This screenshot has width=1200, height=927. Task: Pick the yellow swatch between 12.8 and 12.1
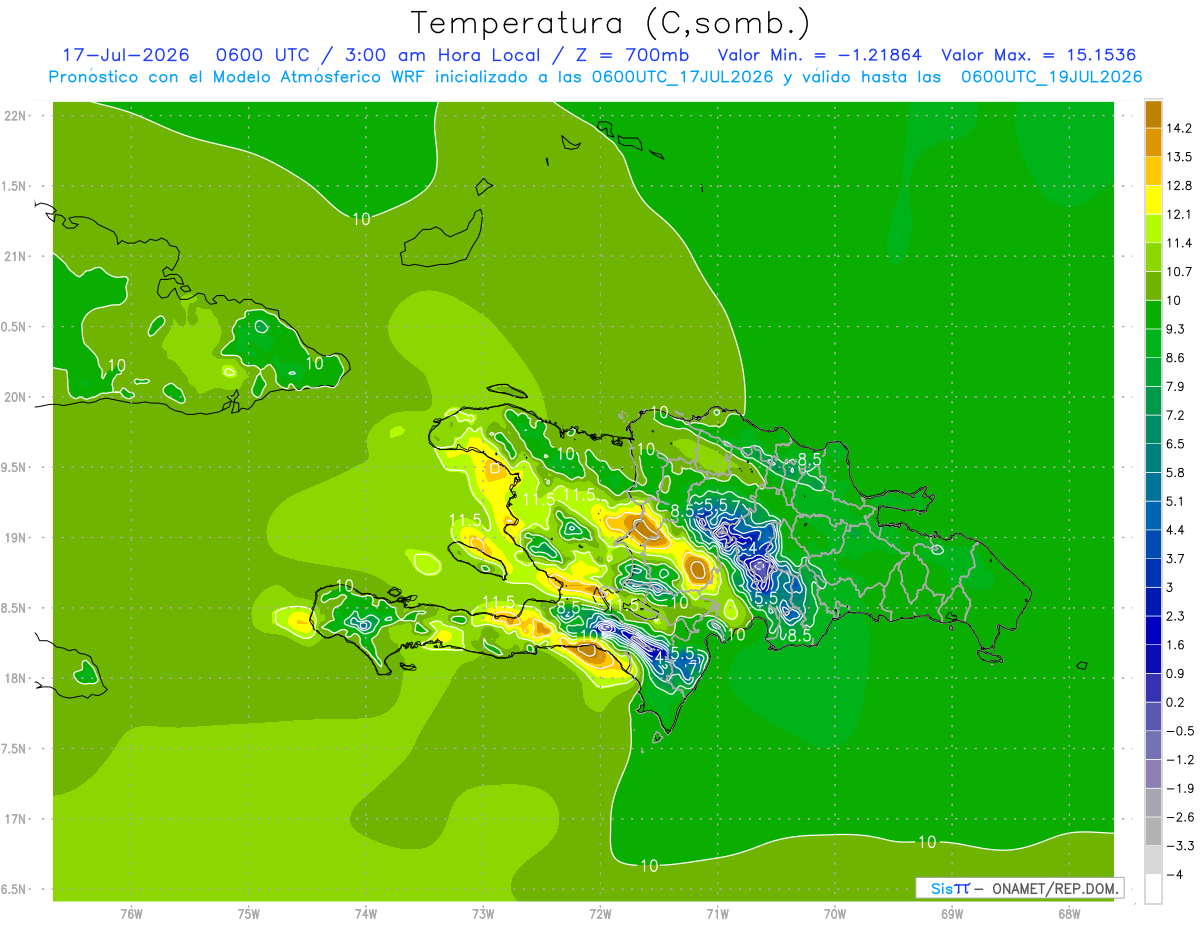click(1153, 200)
